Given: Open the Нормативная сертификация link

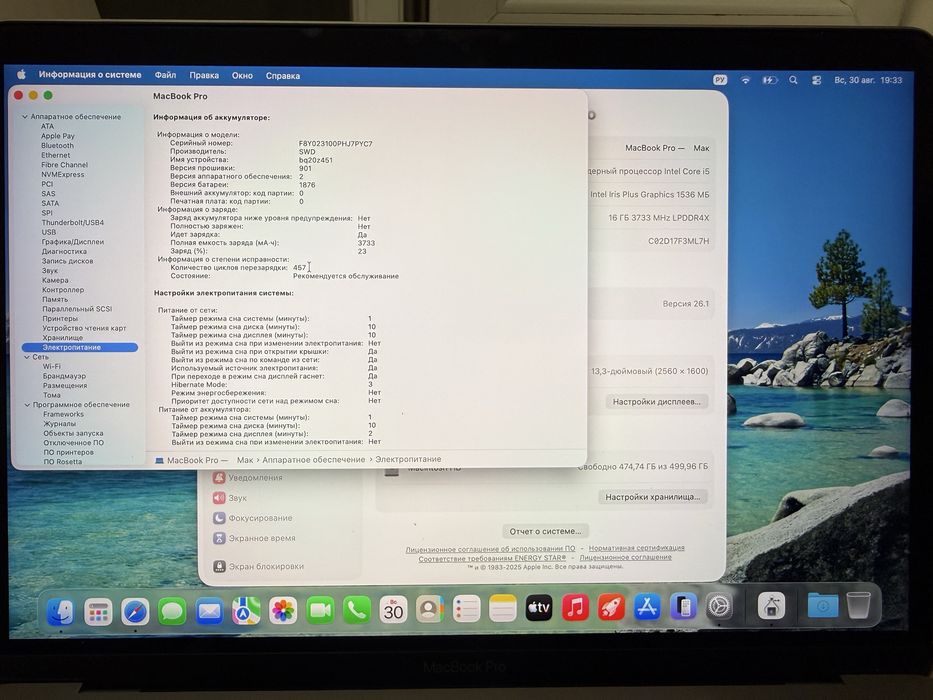Looking at the screenshot, I should [636, 548].
